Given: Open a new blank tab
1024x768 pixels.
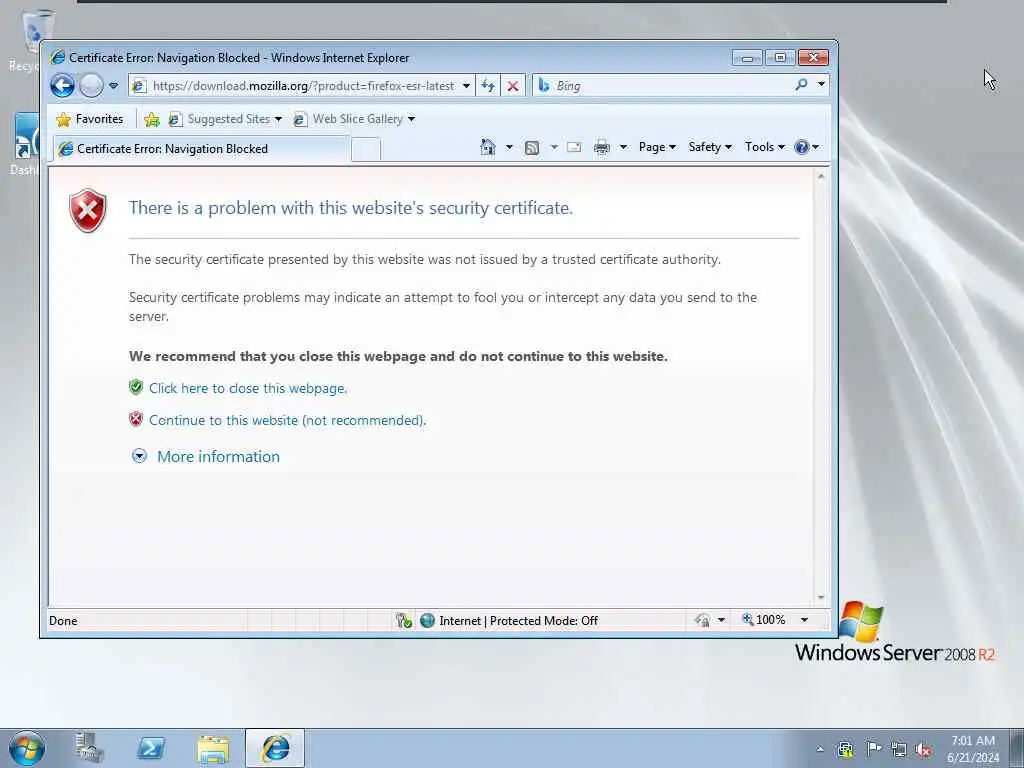Looking at the screenshot, I should tap(366, 150).
